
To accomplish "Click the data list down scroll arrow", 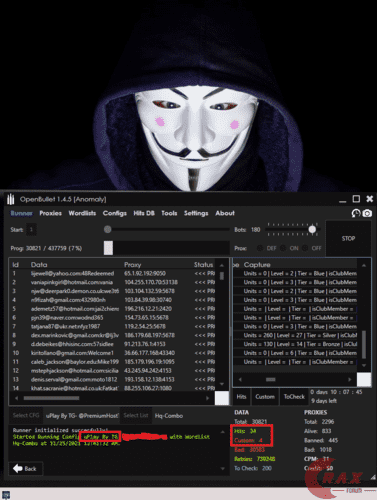I will click(222, 384).
